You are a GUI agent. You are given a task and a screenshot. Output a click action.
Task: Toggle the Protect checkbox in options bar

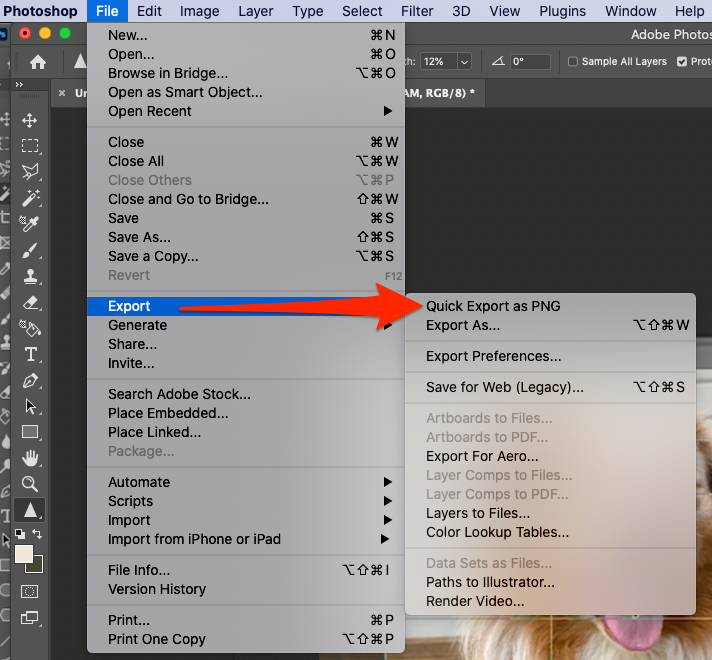(x=682, y=61)
